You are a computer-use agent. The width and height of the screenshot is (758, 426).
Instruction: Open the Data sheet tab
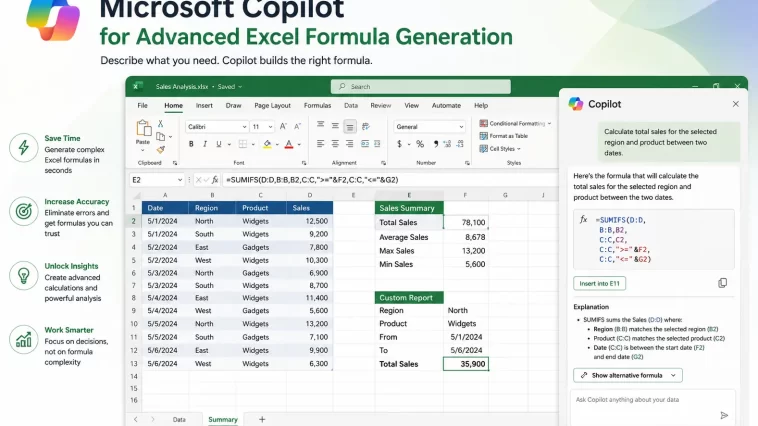click(179, 419)
